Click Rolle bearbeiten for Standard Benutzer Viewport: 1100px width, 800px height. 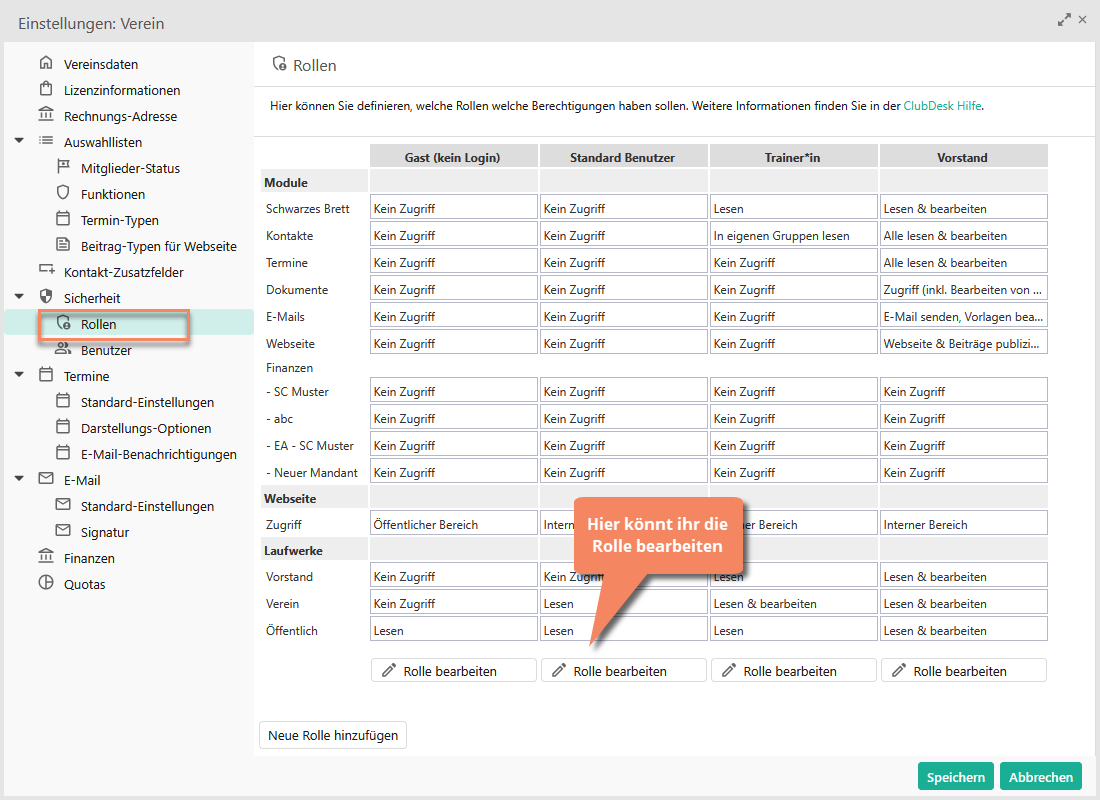pyautogui.click(x=623, y=670)
